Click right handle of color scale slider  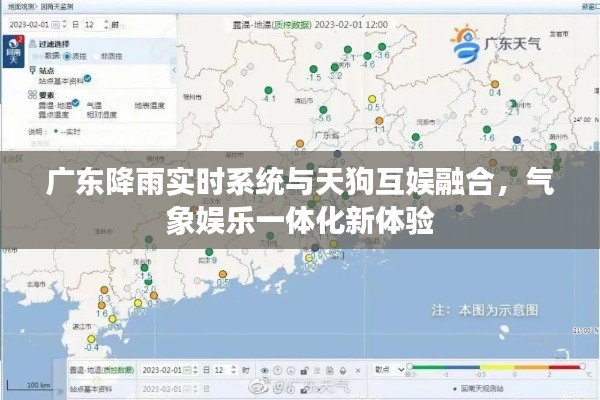pos(582,367)
